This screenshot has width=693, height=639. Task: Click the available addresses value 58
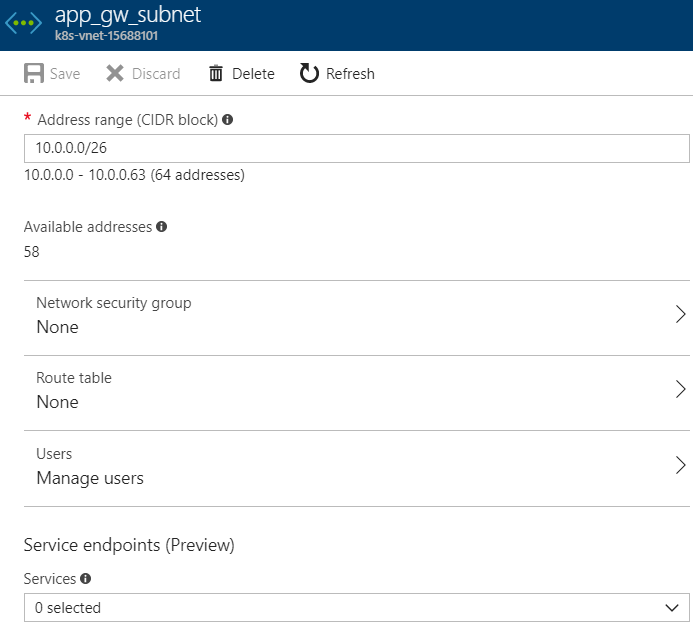pos(31,252)
